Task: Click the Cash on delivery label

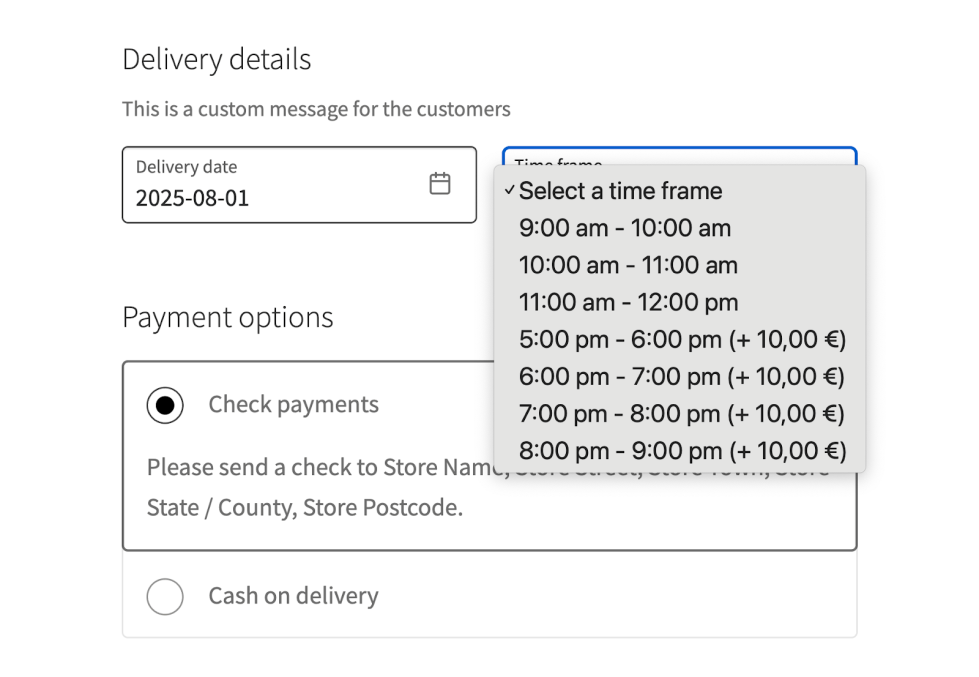Action: pos(293,596)
